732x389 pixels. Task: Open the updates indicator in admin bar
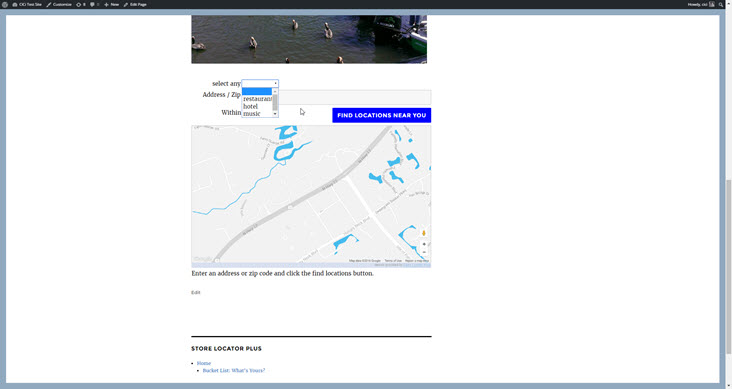[81, 4]
